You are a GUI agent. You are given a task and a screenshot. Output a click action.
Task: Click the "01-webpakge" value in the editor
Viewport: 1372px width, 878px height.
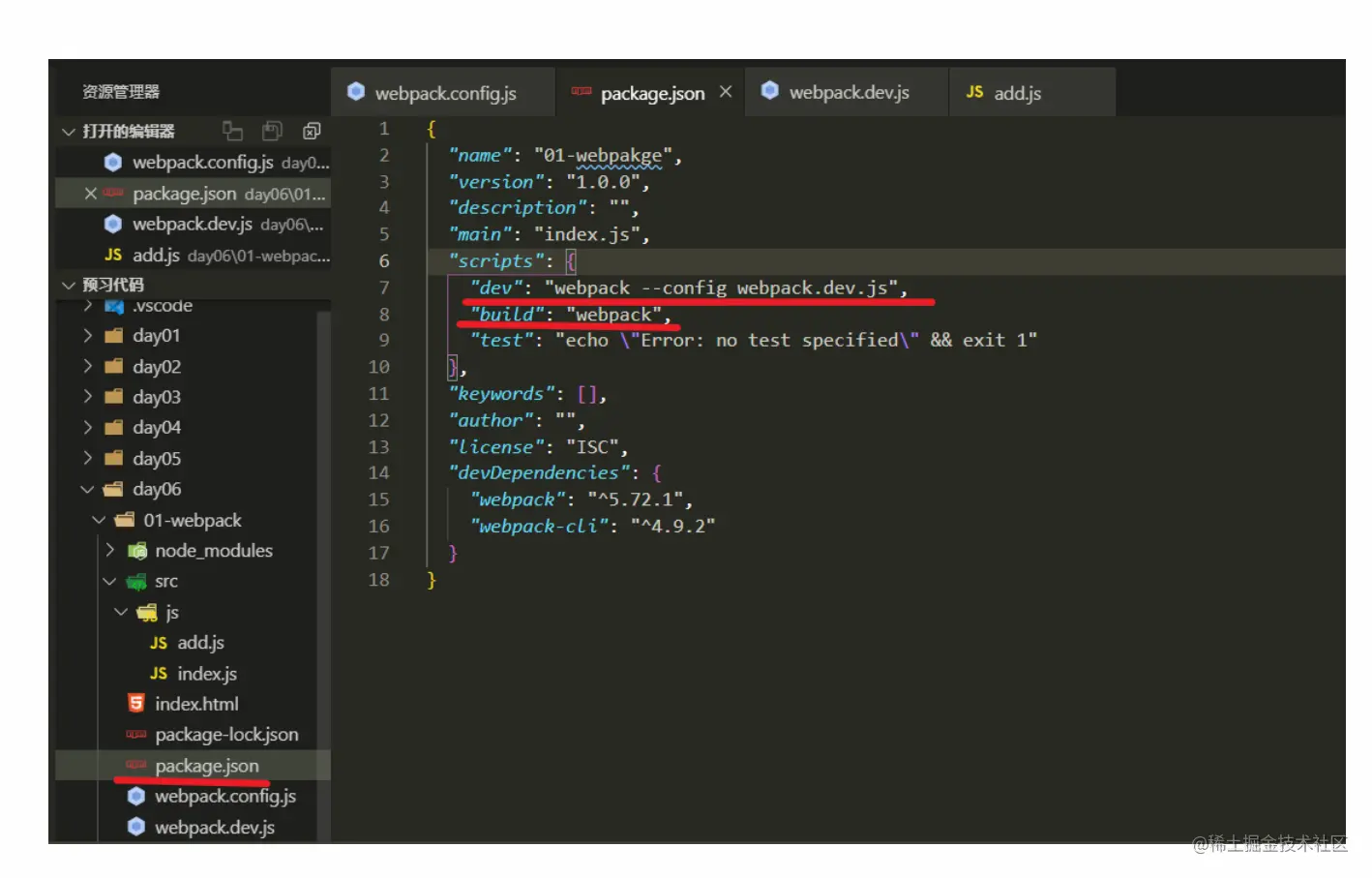pos(604,156)
